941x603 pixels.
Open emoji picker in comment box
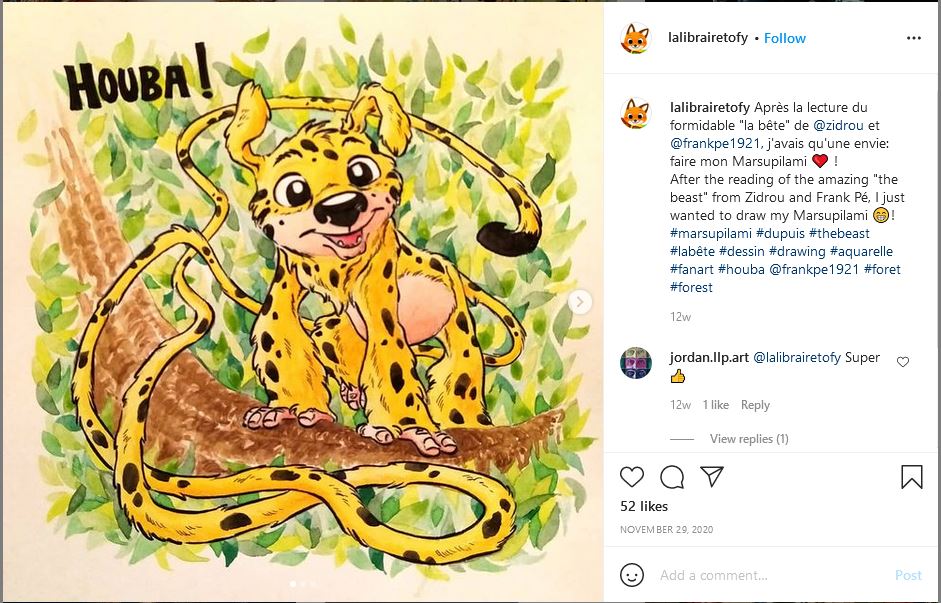[632, 575]
